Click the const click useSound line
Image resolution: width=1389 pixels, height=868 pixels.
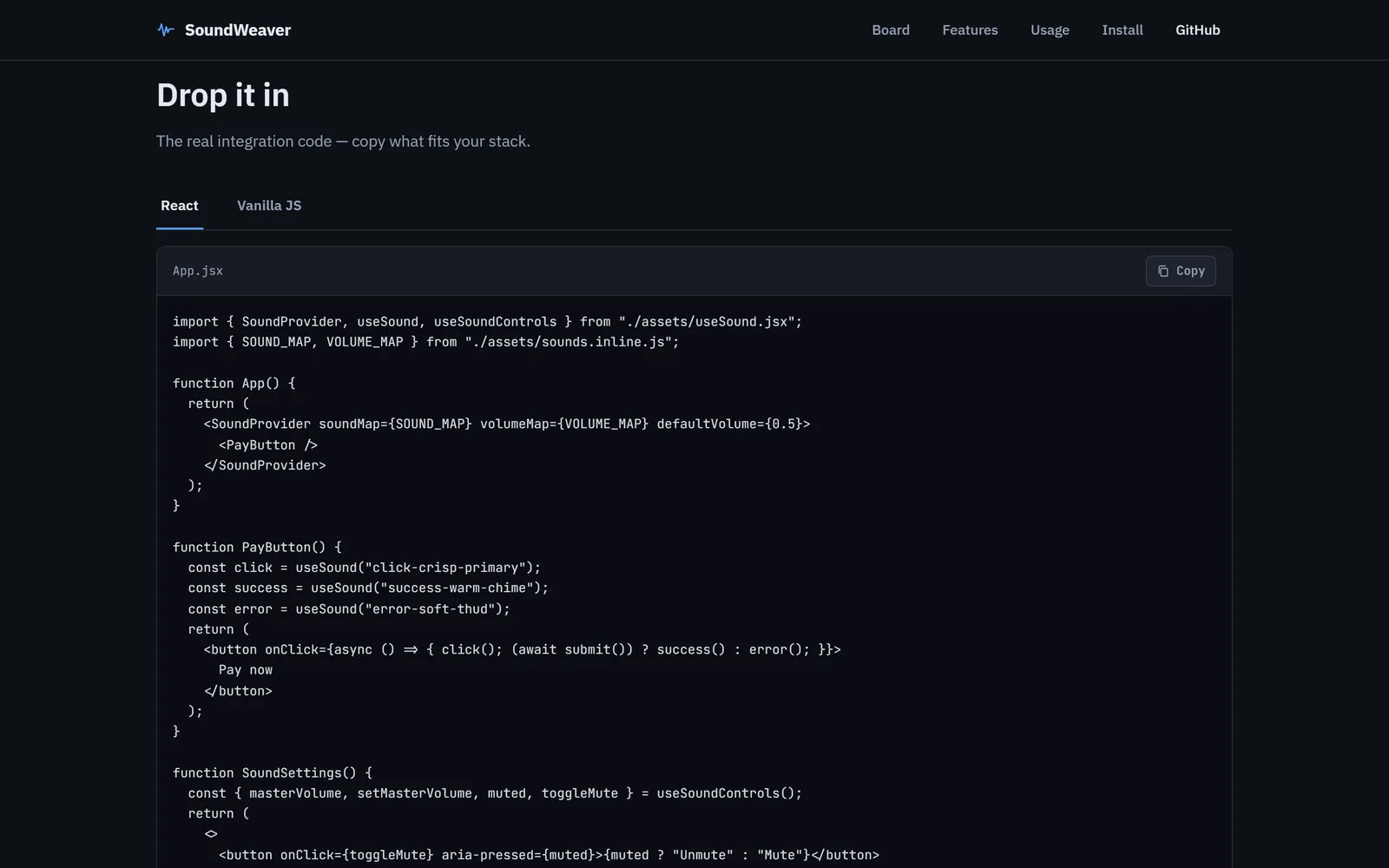point(365,568)
